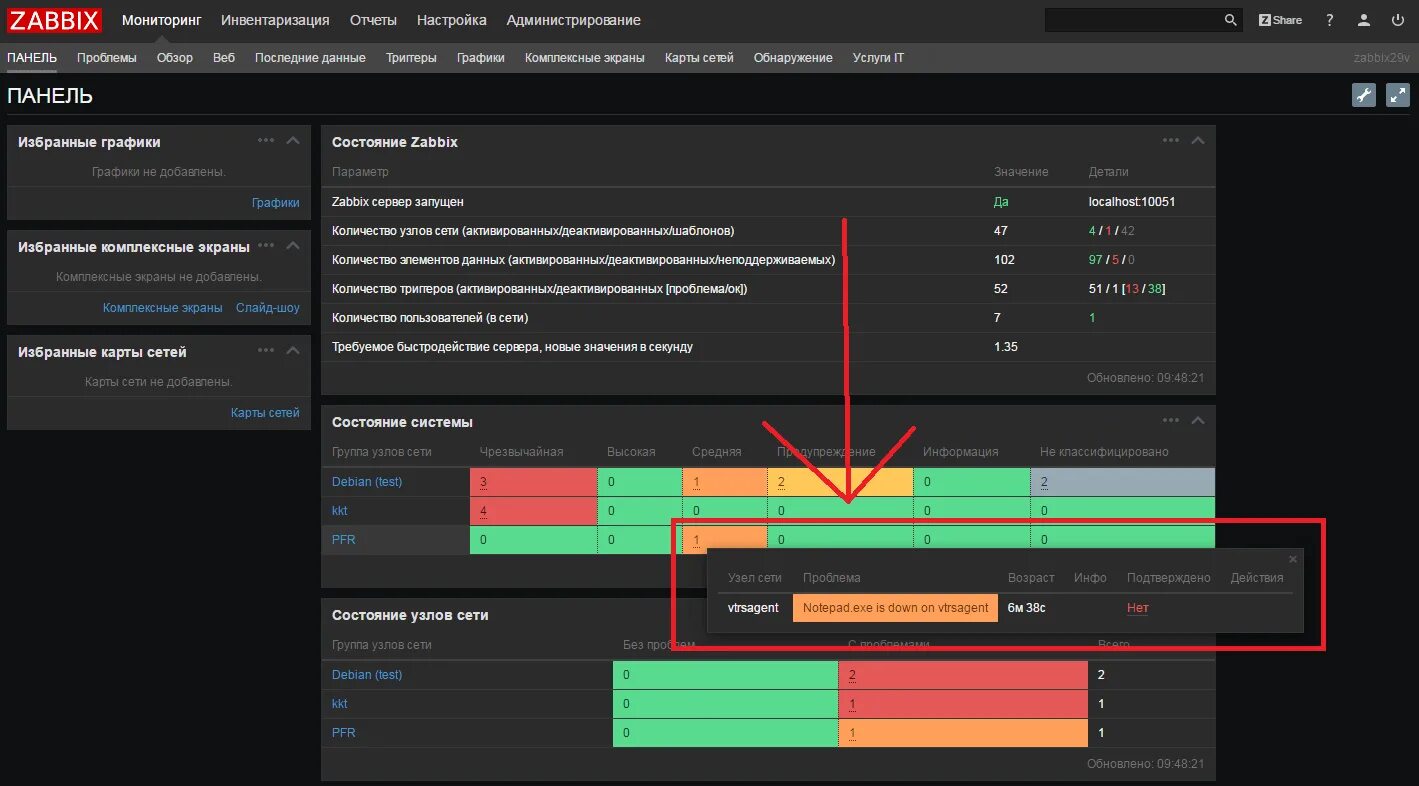
Task: Click the Zabbix logo
Action: [56, 20]
